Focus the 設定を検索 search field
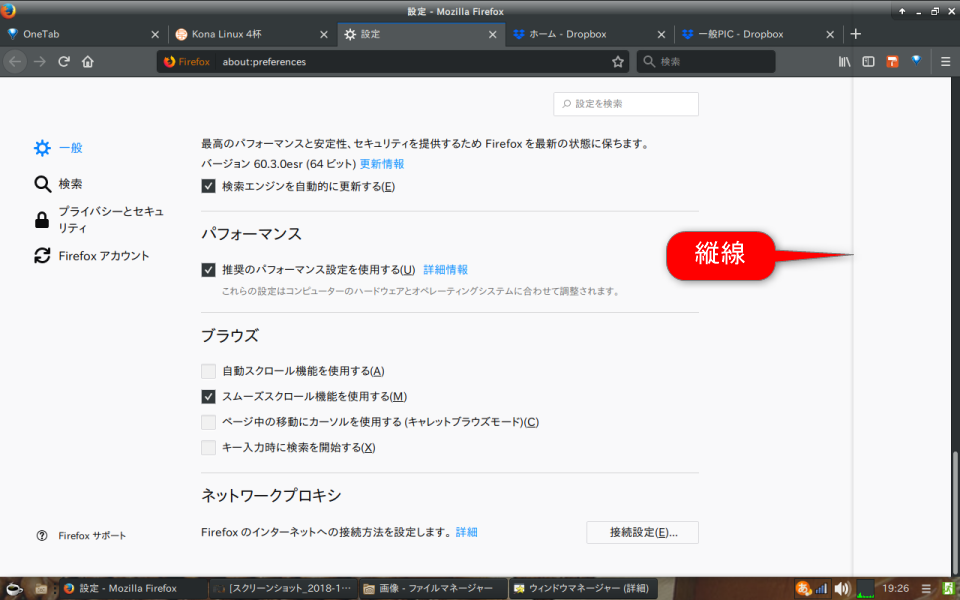Viewport: 960px width, 600px height. click(x=626, y=104)
